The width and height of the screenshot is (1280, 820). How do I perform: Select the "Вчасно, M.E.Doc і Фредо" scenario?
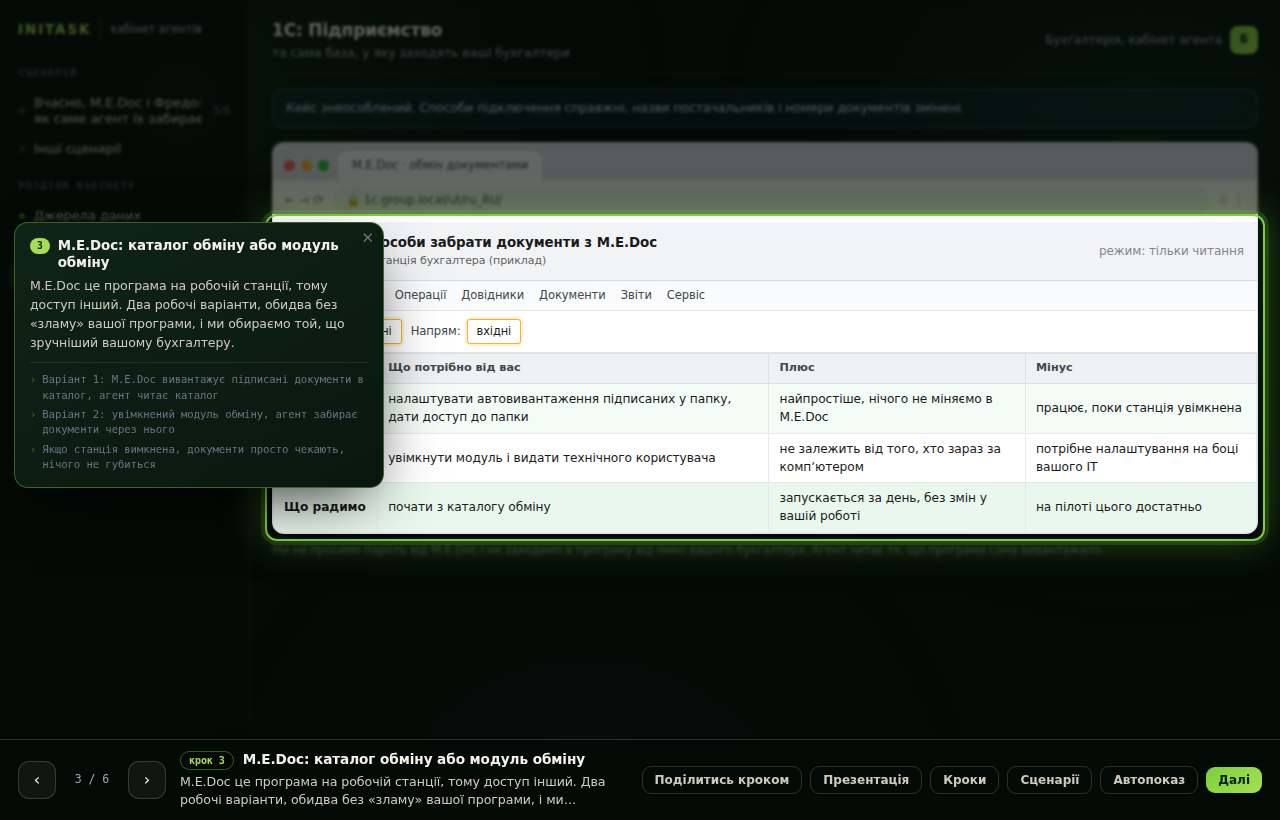click(x=118, y=110)
